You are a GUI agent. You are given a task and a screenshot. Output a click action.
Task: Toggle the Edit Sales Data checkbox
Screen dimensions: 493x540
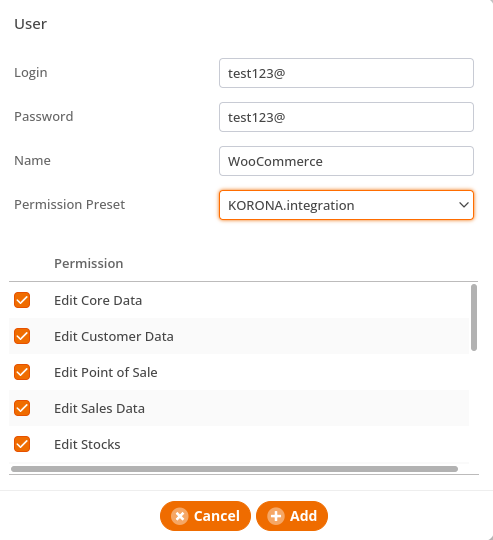pyautogui.click(x=22, y=408)
